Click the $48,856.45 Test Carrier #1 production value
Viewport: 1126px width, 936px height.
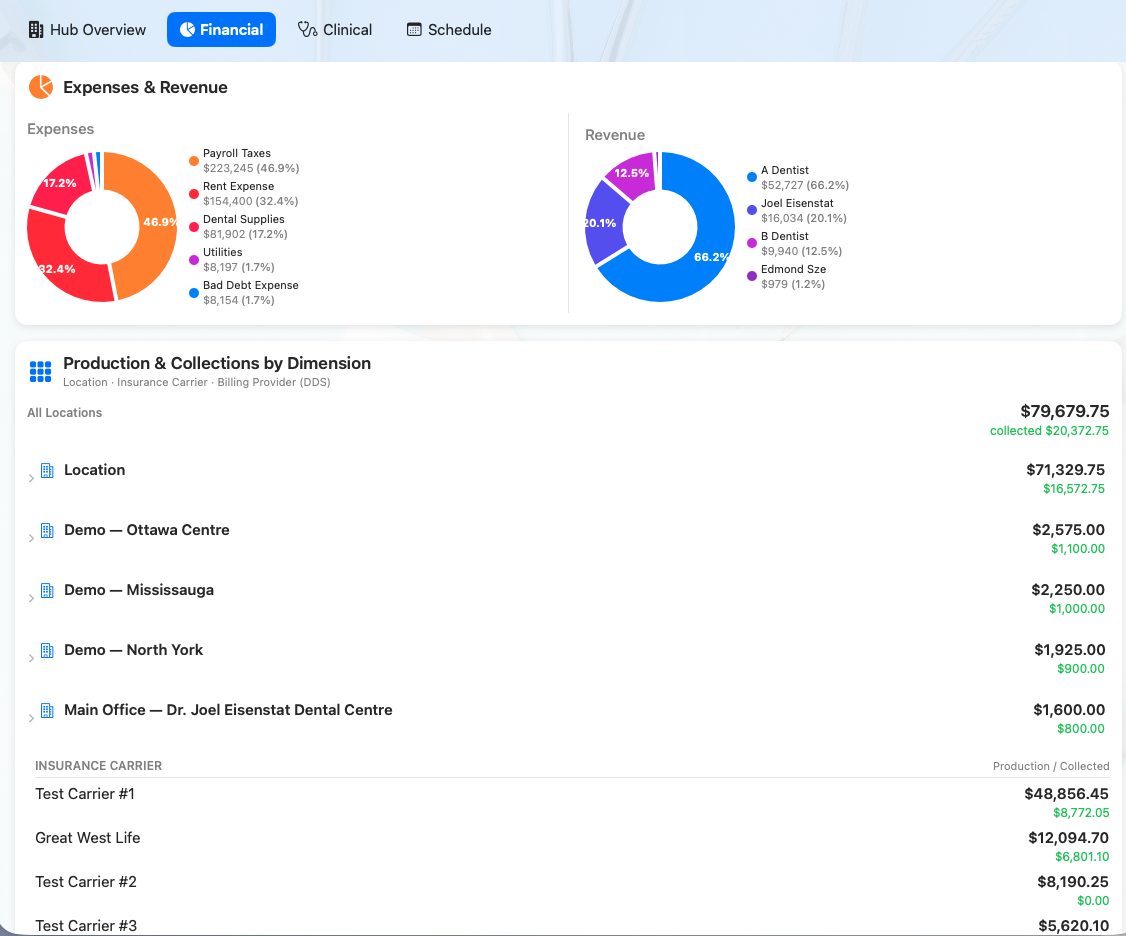[1066, 794]
